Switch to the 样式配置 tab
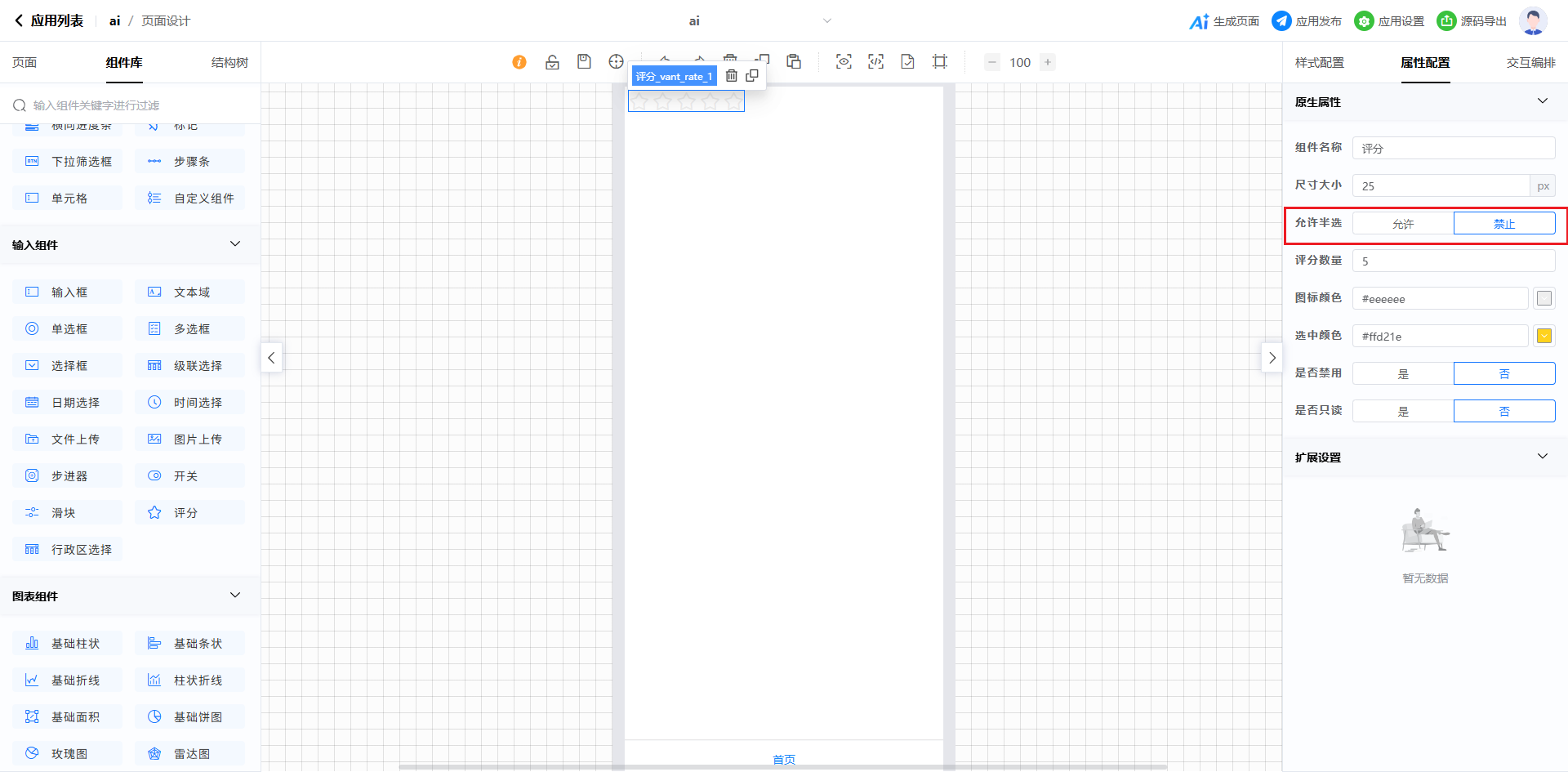 tap(1319, 63)
